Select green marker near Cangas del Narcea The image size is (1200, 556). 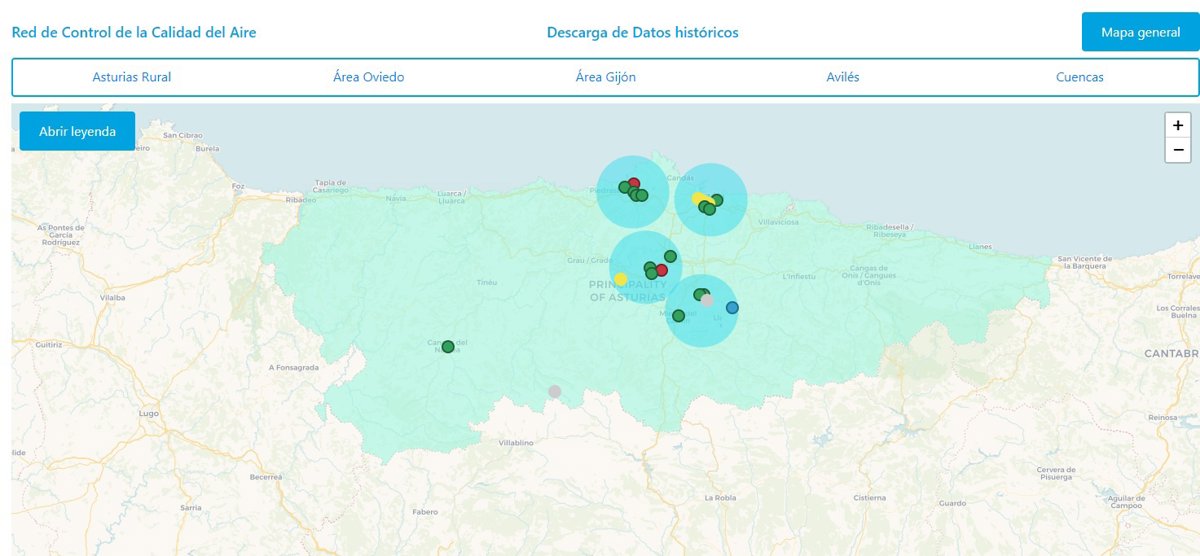pyautogui.click(x=448, y=347)
